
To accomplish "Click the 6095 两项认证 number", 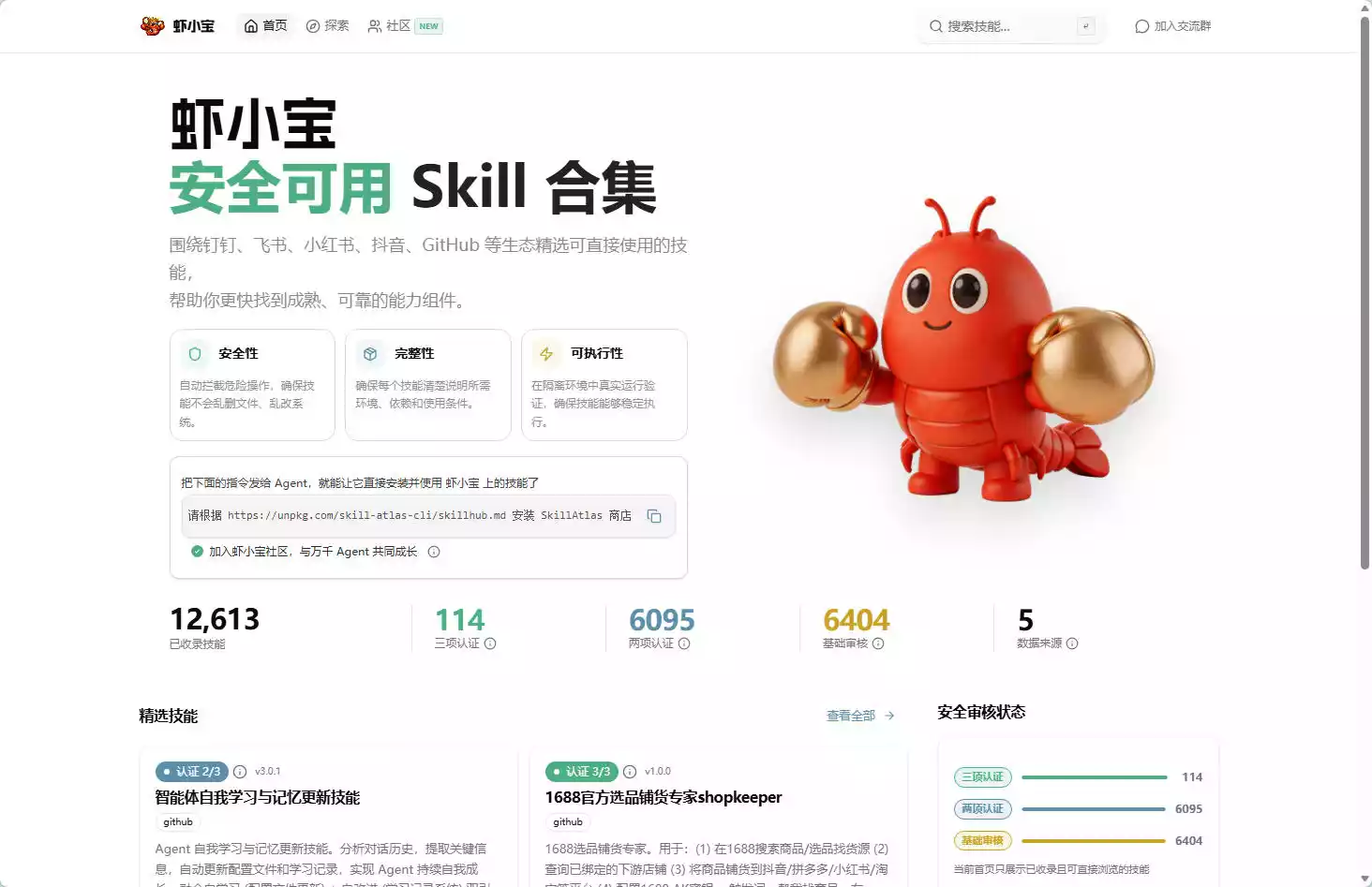I will (662, 620).
